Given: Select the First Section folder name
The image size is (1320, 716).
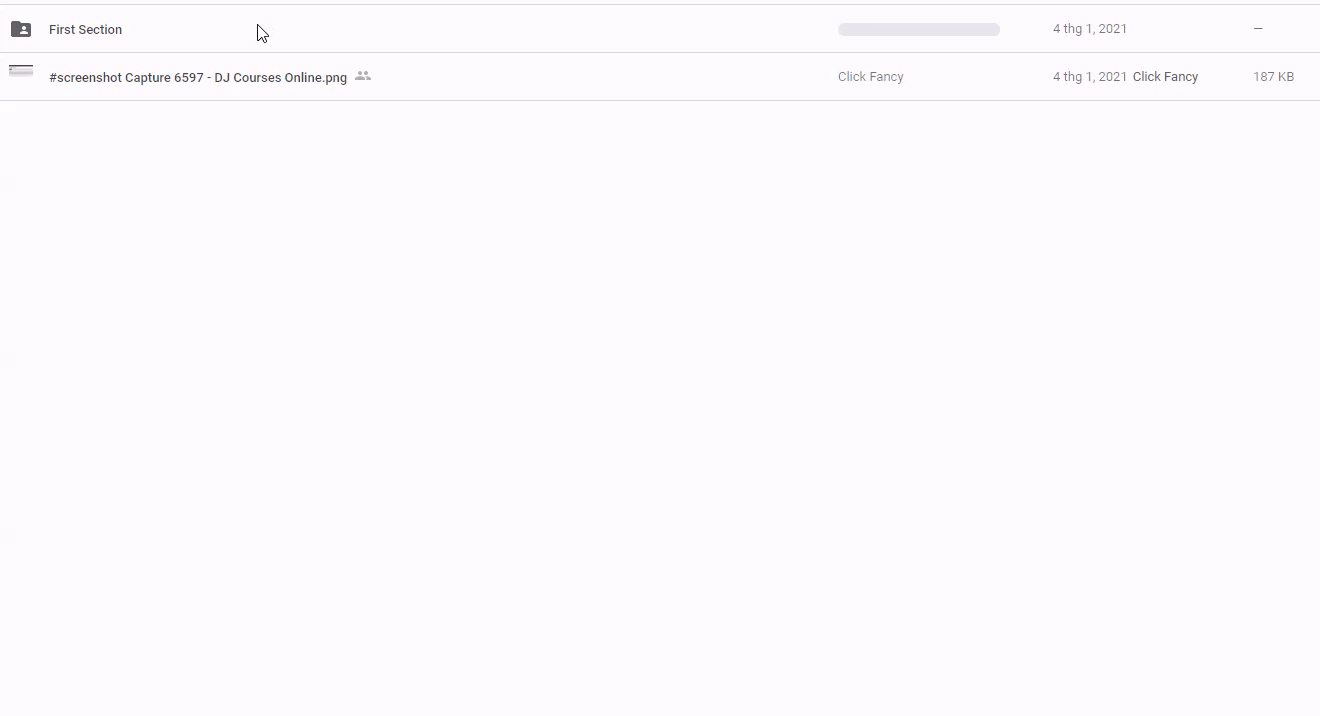Looking at the screenshot, I should tap(85, 30).
